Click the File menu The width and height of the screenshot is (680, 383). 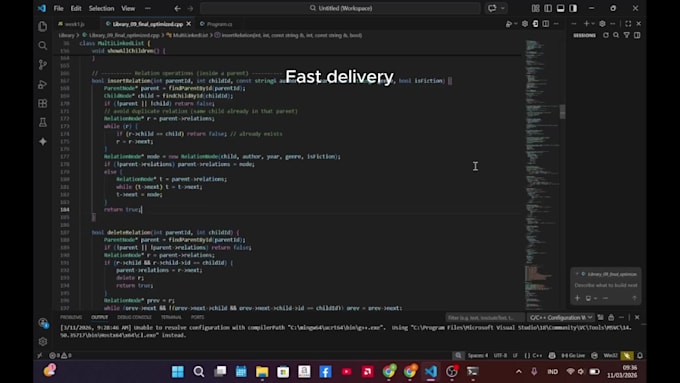pos(59,8)
